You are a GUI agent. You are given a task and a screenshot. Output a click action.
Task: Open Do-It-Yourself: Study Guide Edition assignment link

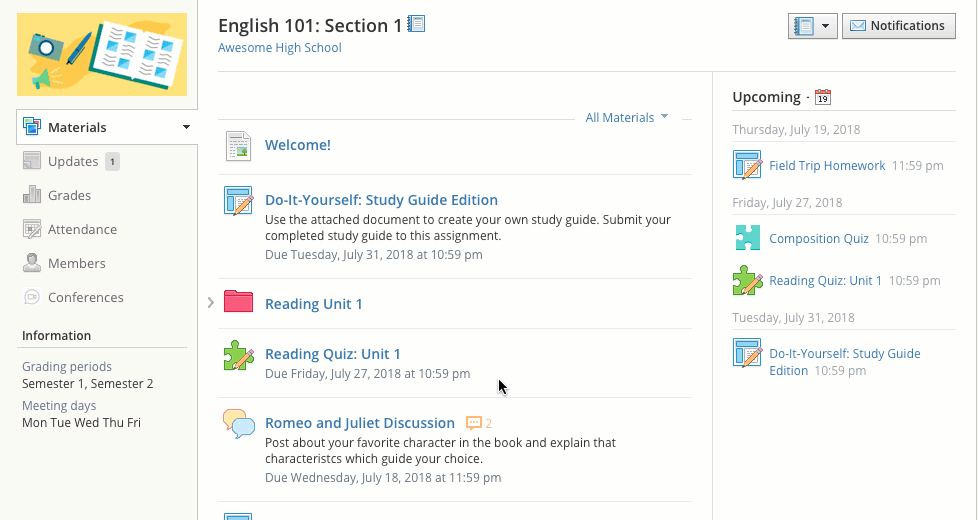[381, 200]
